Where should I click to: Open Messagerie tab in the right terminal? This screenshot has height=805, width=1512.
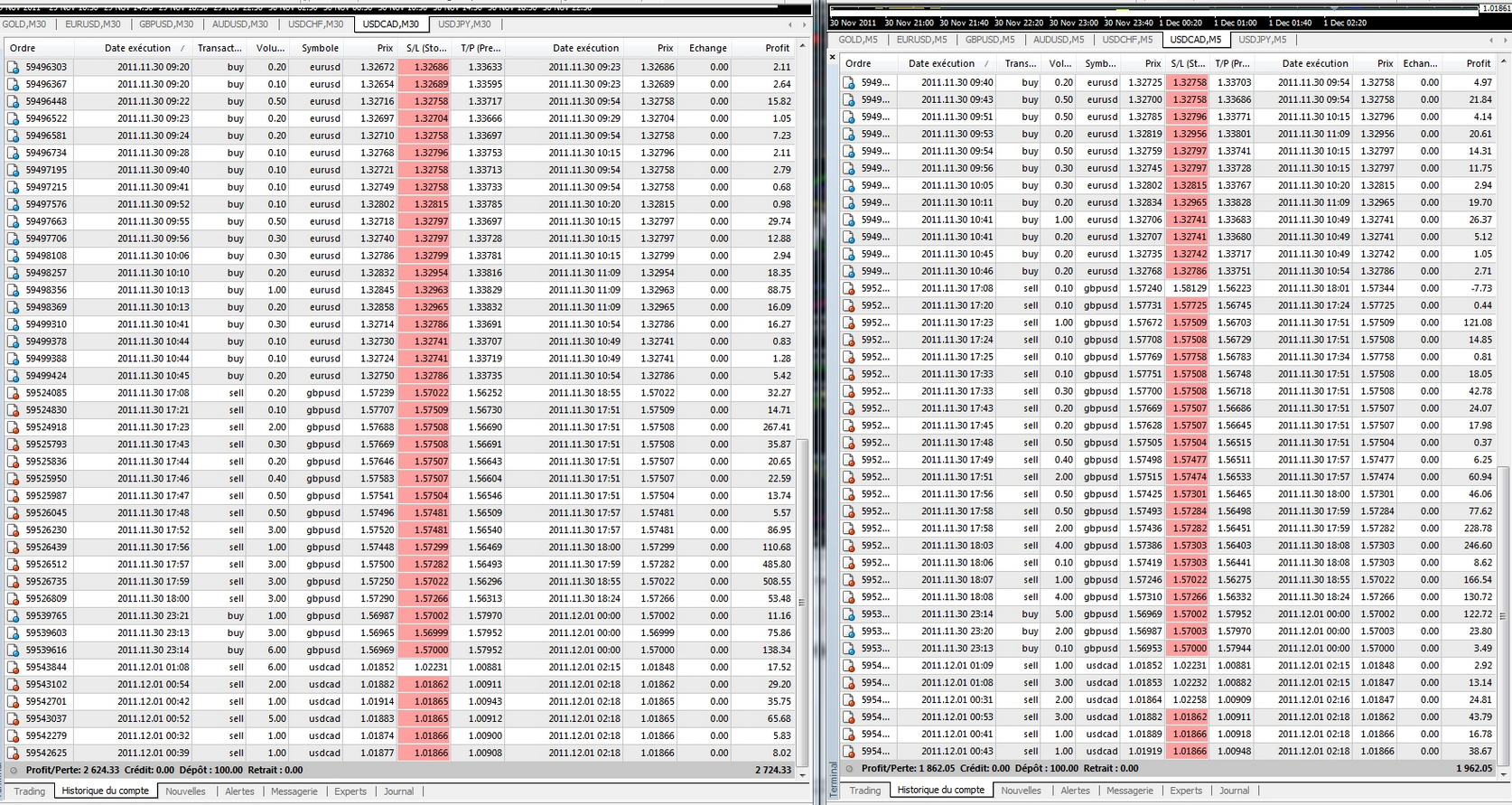[1130, 790]
